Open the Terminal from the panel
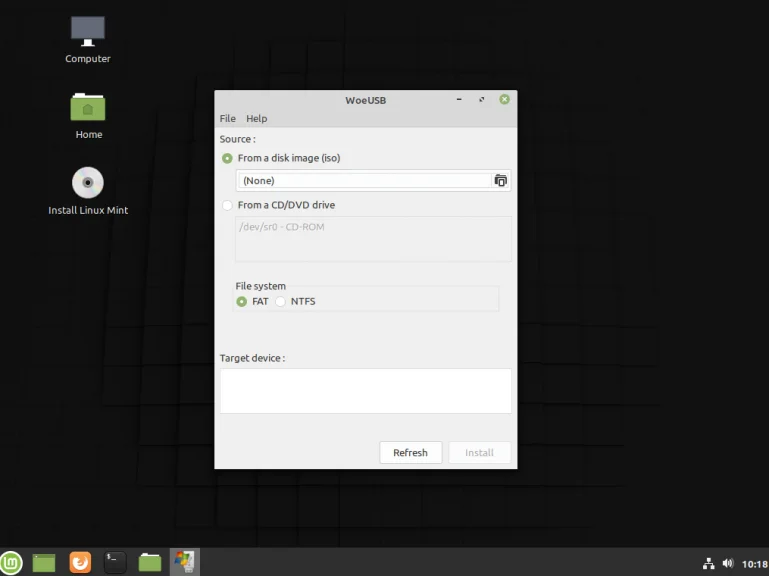 [x=115, y=563]
